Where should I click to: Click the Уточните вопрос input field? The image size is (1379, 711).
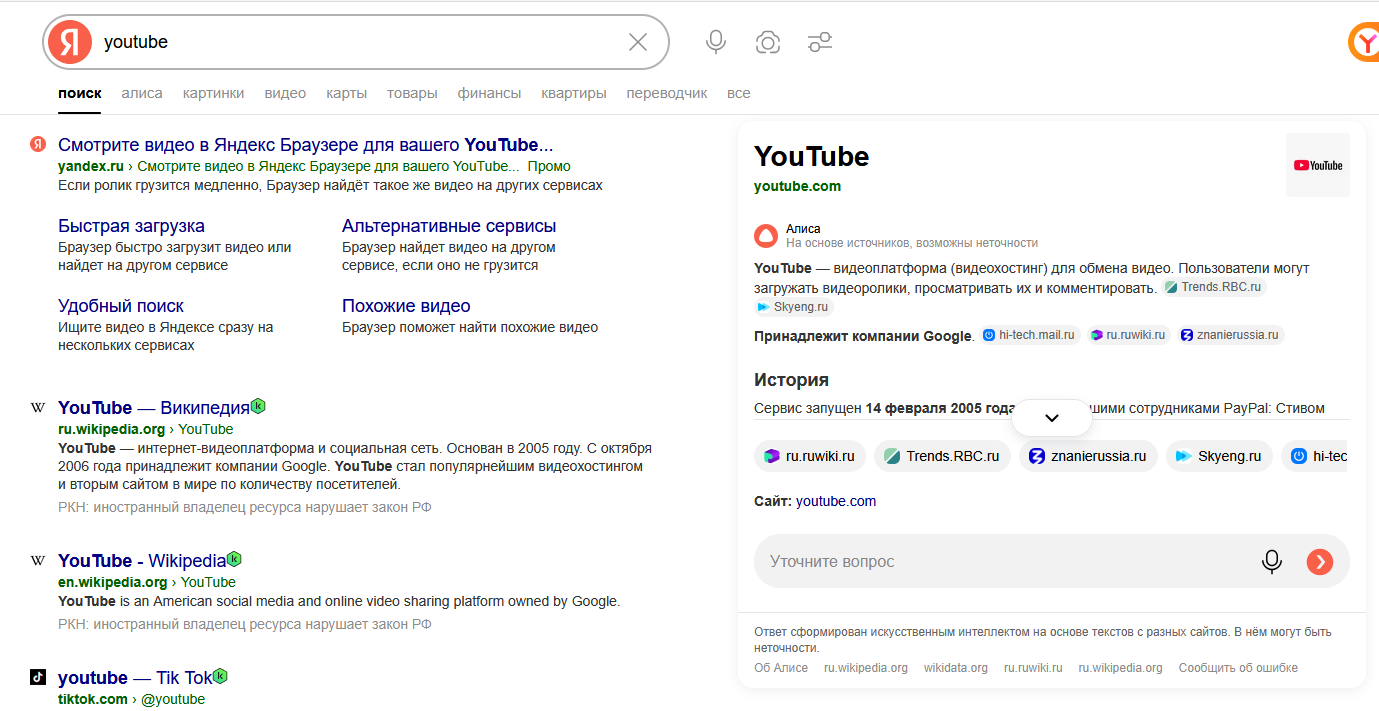[1000, 562]
